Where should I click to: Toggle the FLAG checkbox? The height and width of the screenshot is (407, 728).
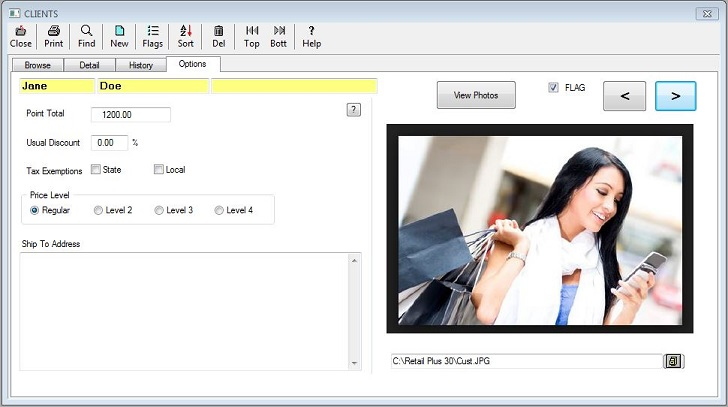click(553, 88)
